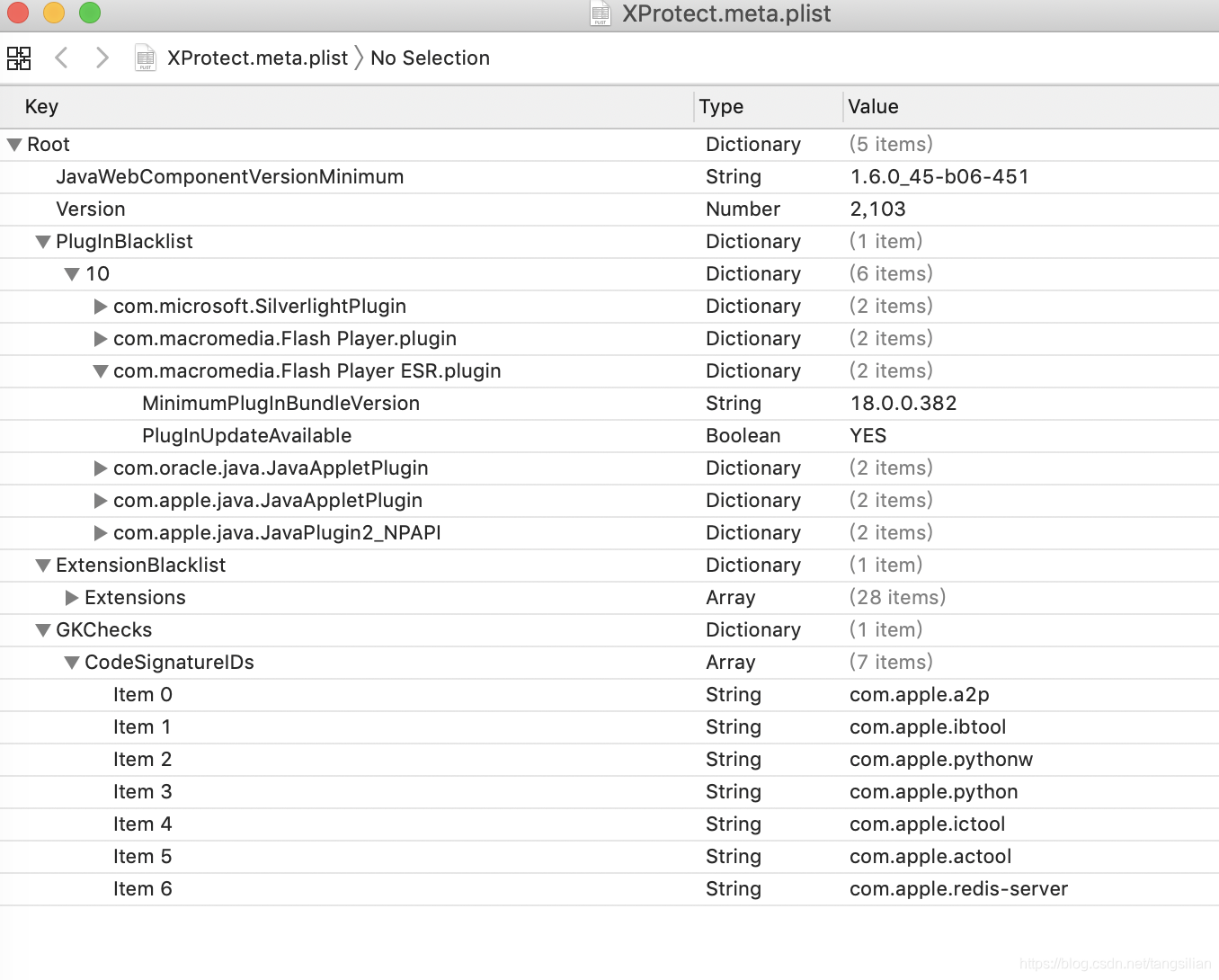Image resolution: width=1219 pixels, height=980 pixels.
Task: Click value com.apple.a2p
Action: point(920,695)
